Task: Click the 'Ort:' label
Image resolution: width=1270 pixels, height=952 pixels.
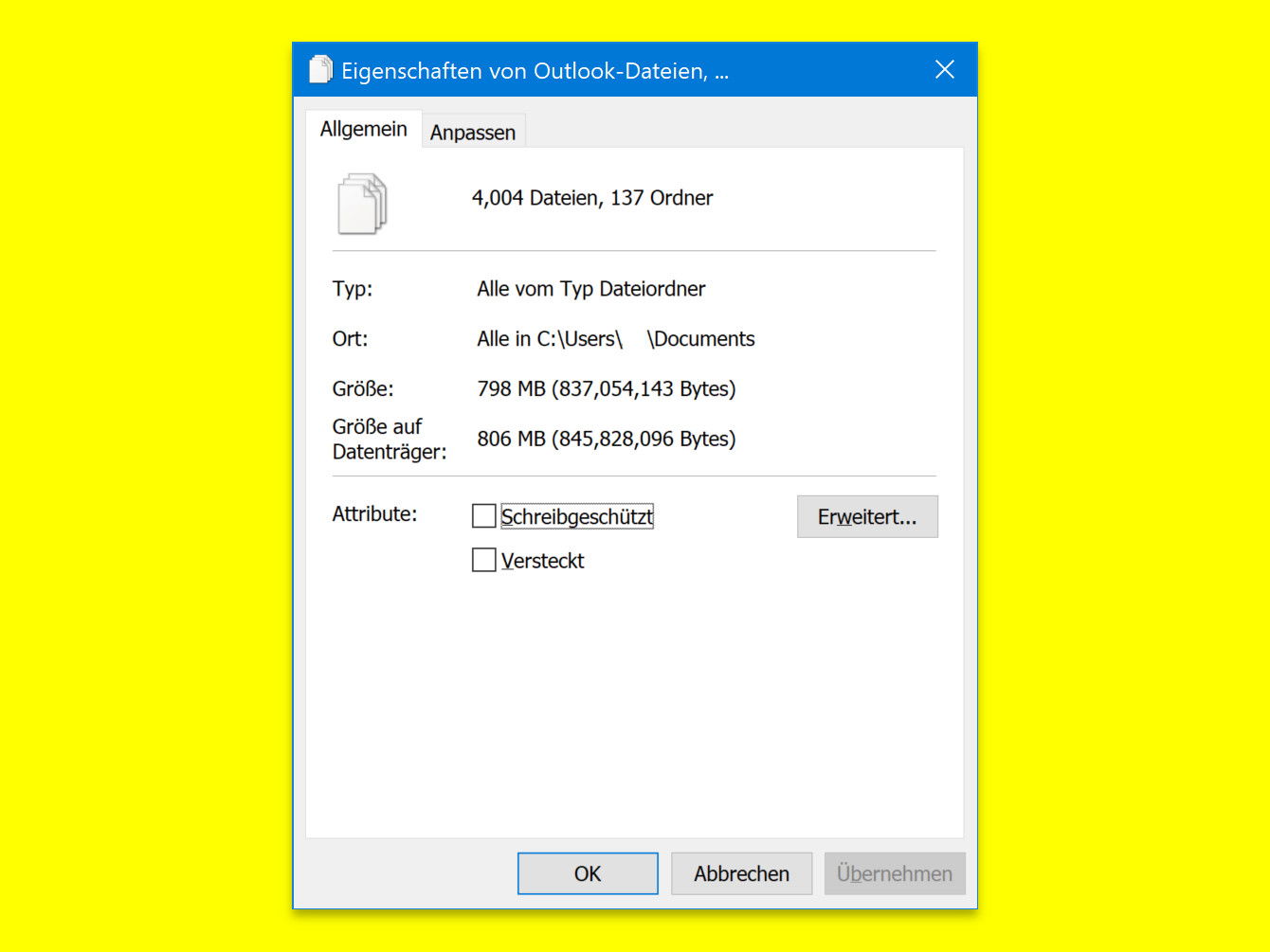Action: [x=350, y=339]
